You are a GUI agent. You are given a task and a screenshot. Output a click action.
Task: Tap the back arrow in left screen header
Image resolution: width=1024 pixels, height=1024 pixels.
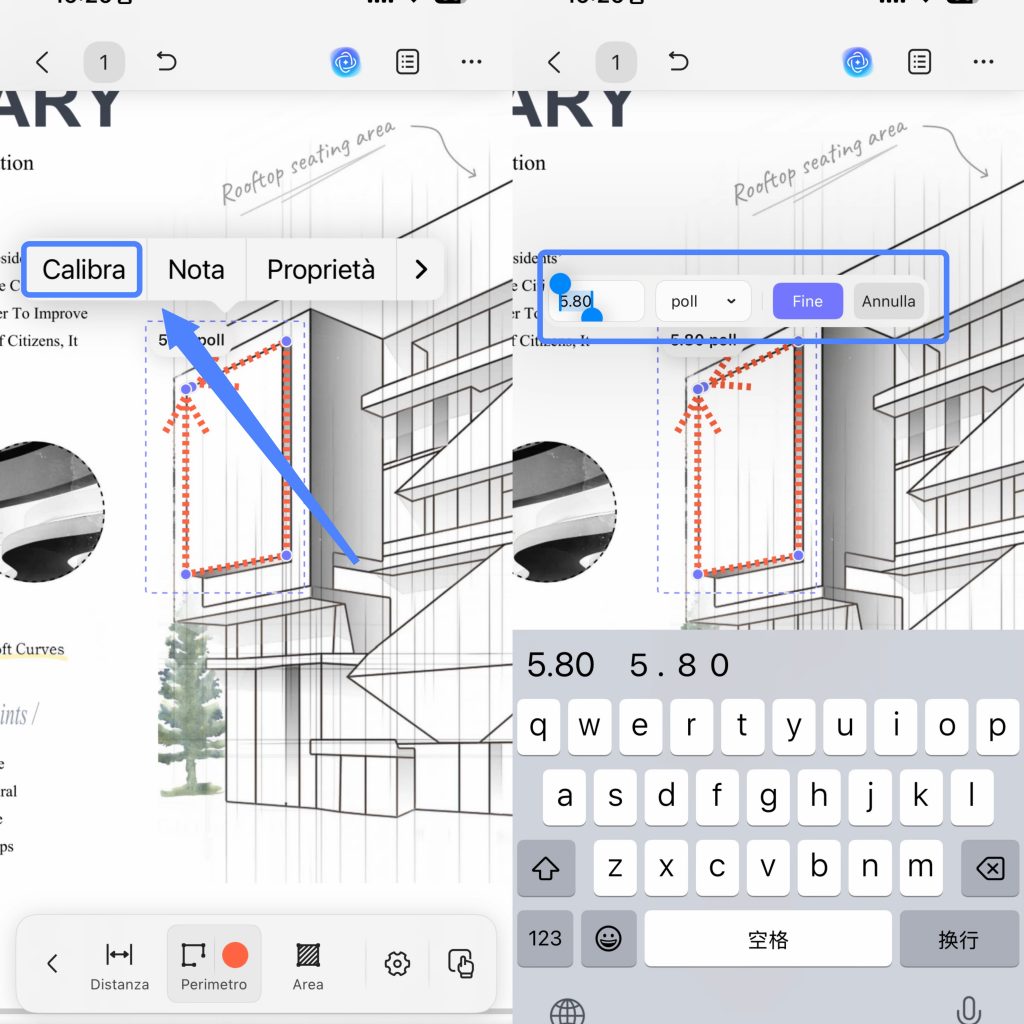click(42, 63)
